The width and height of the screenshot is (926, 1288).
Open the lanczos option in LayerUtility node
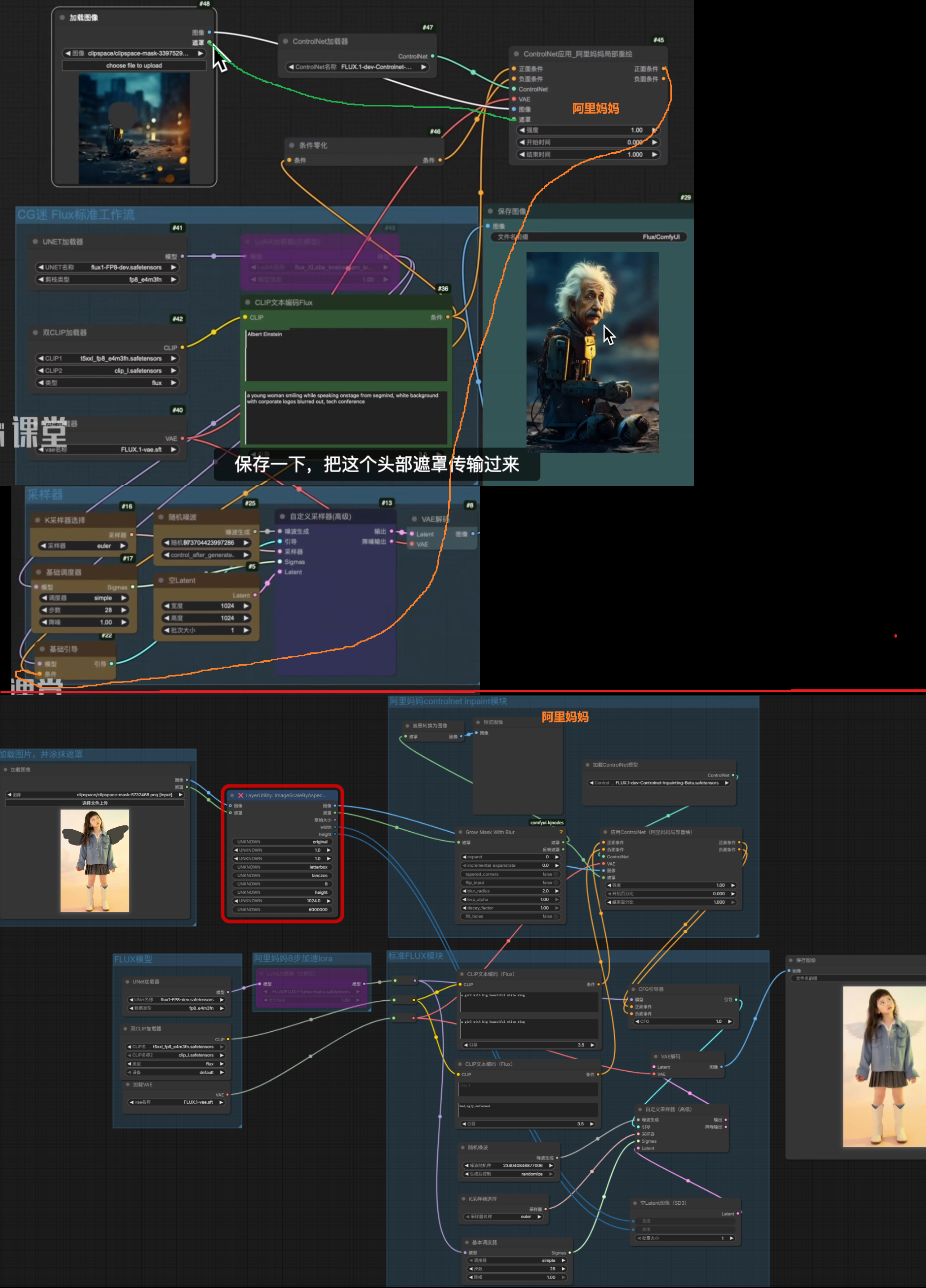tap(282, 875)
